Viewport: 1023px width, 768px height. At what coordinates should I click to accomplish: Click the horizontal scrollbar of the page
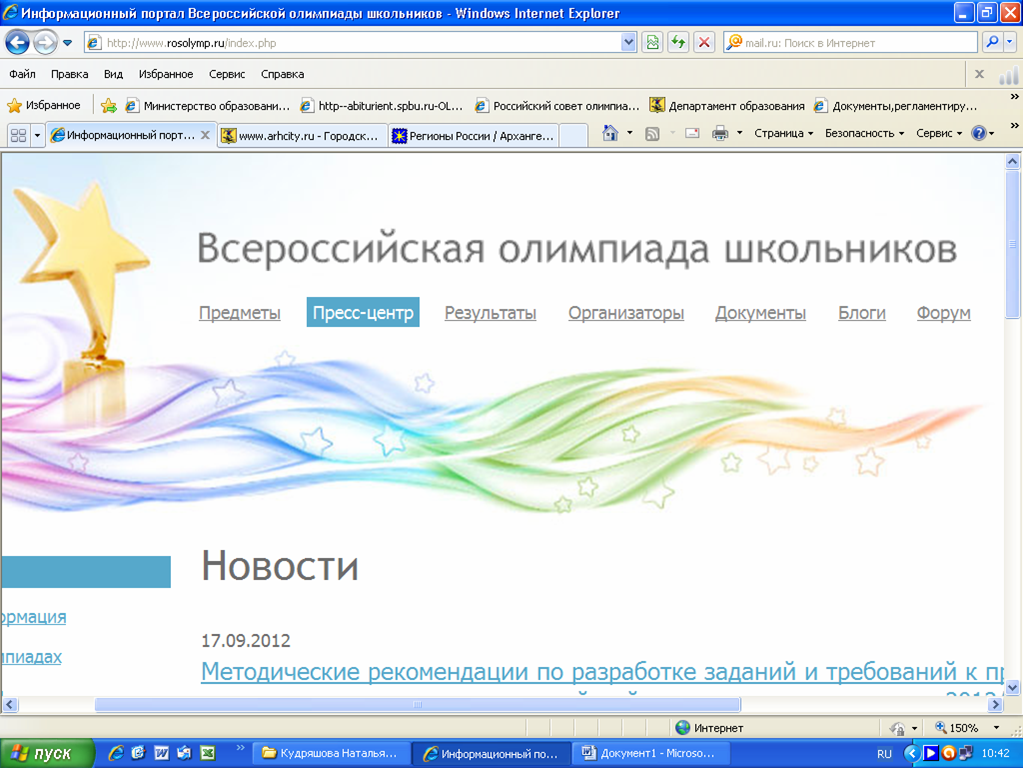417,705
